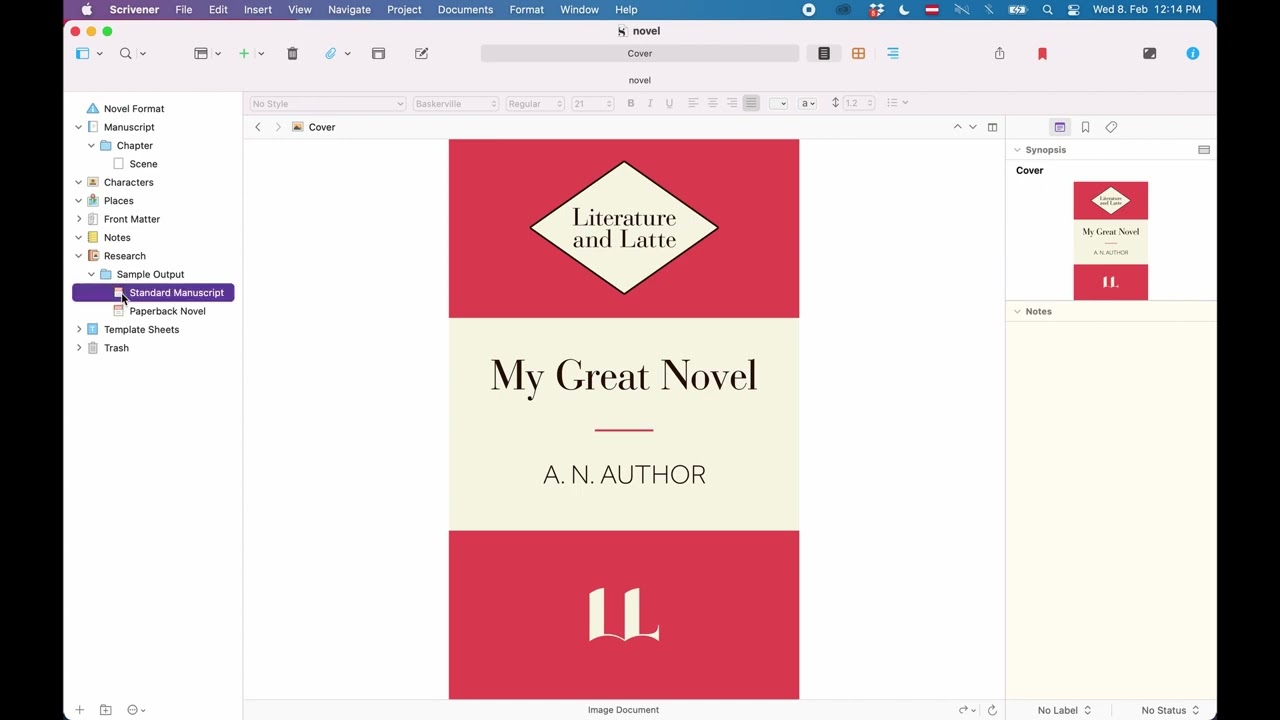Select Paperback Novel in binder
This screenshot has width=1280, height=720.
167,311
